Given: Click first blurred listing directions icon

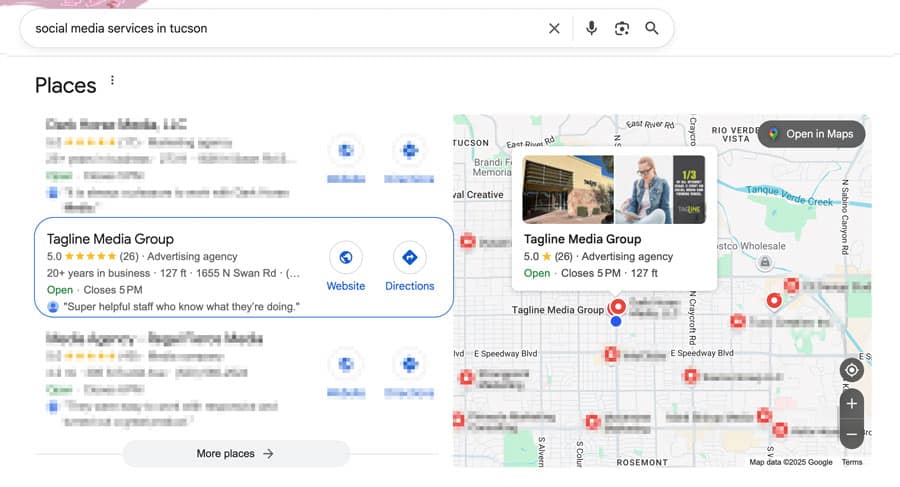Looking at the screenshot, I should coord(409,150).
